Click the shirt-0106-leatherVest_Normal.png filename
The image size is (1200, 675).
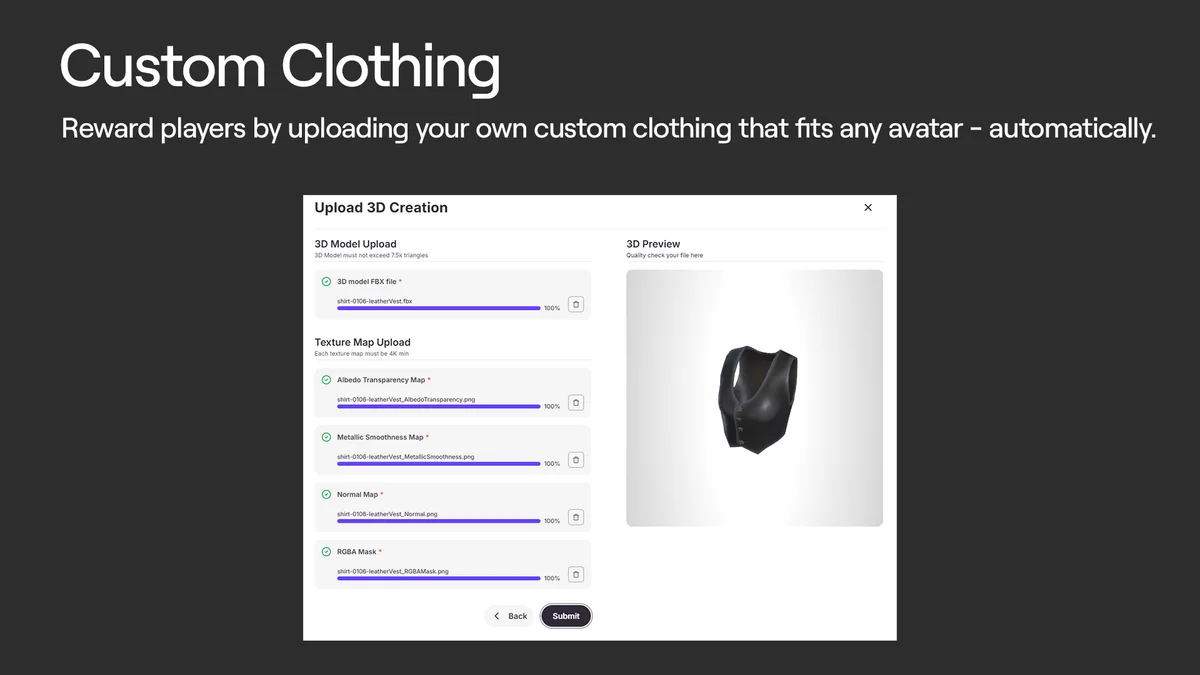(x=387, y=514)
